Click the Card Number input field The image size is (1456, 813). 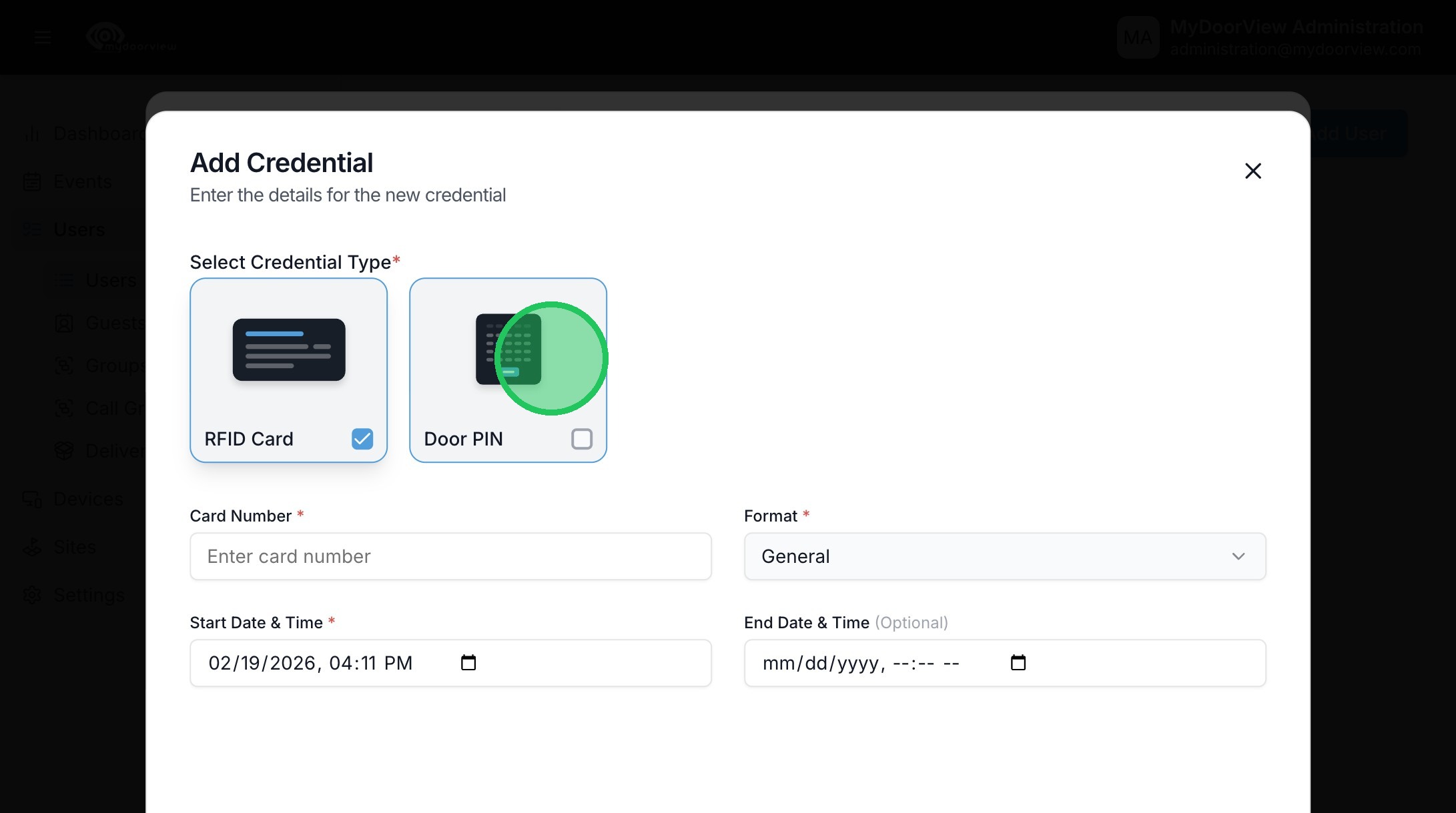pos(450,556)
